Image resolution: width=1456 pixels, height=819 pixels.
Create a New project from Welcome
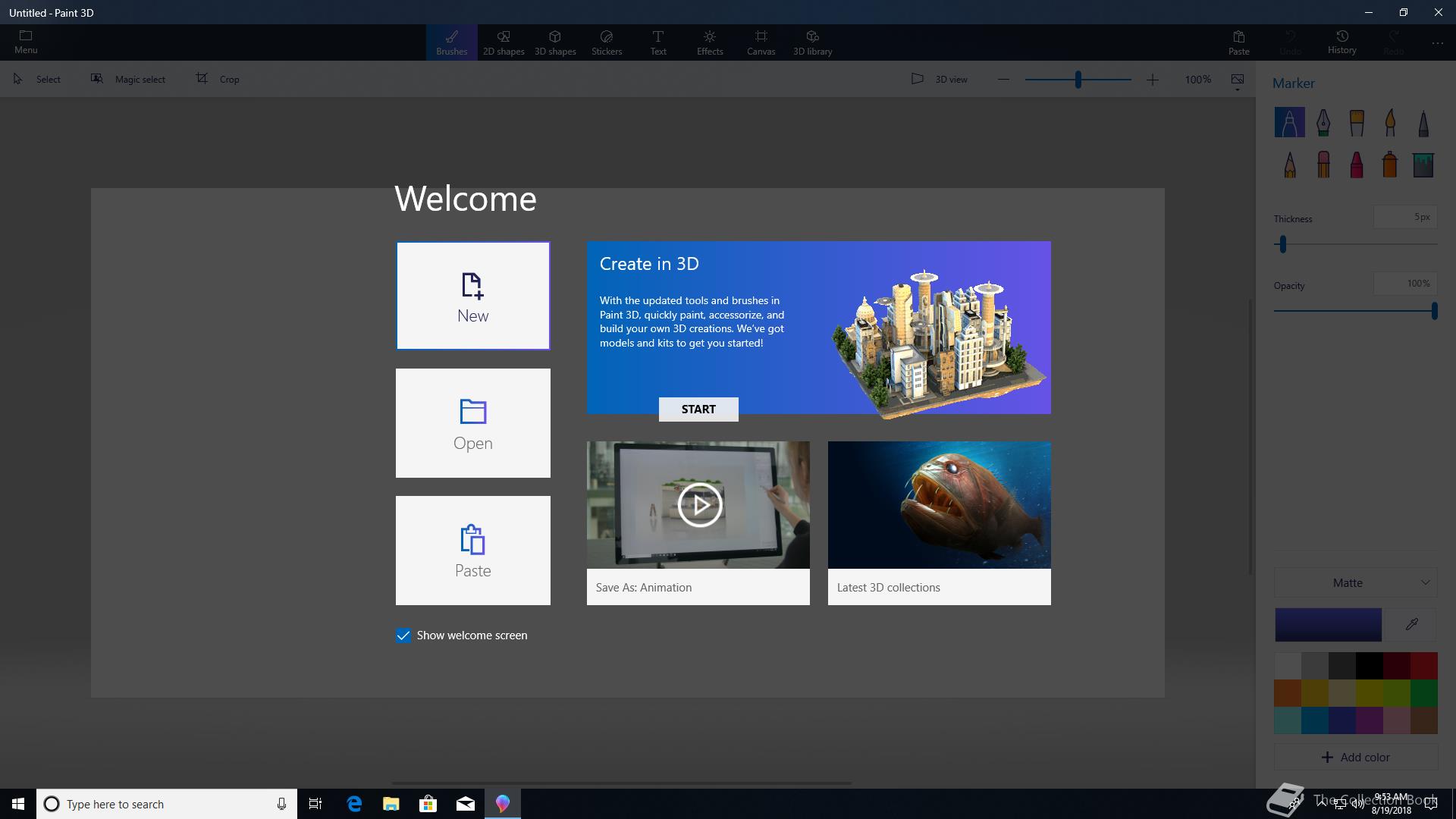[473, 296]
